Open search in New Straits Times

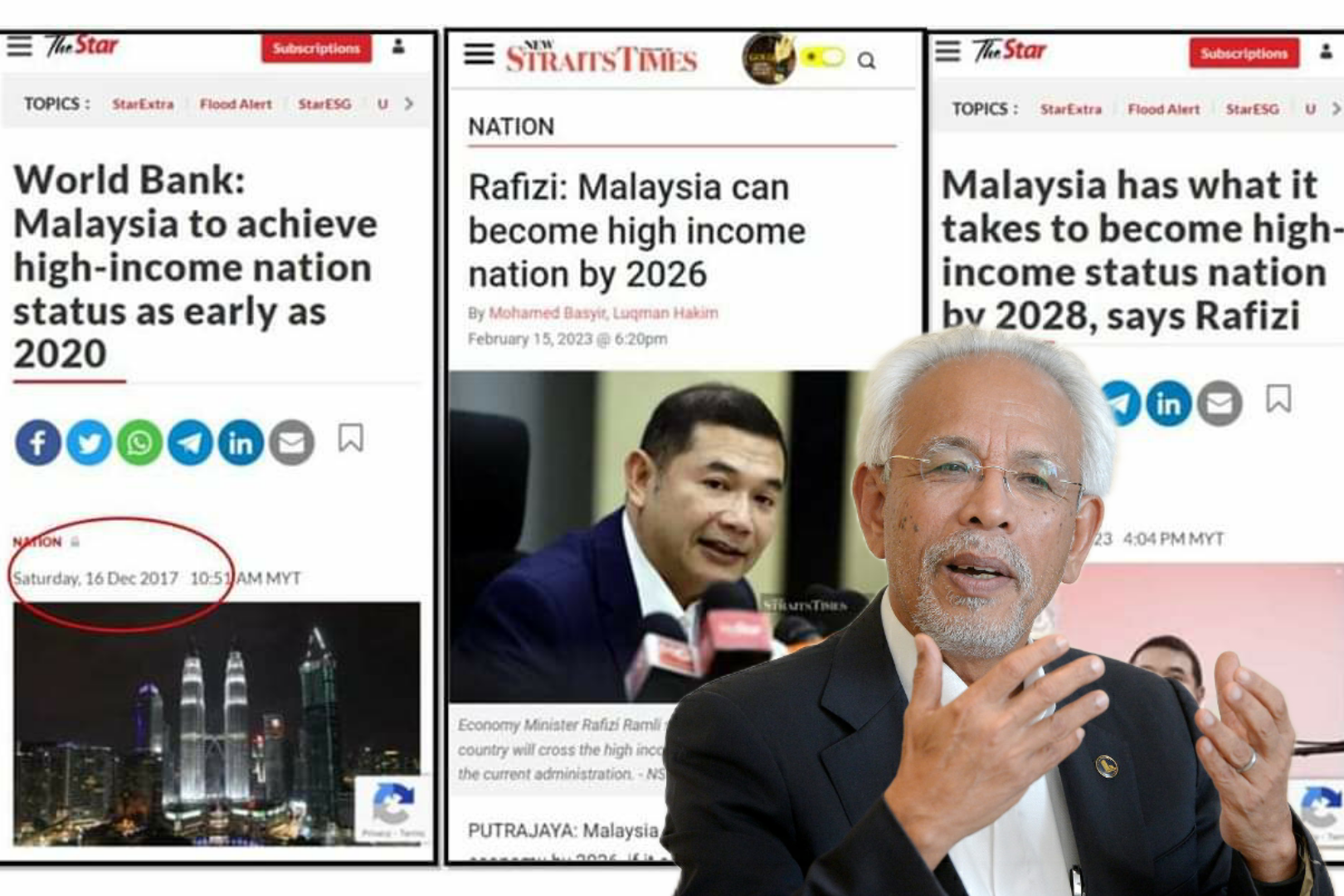866,61
